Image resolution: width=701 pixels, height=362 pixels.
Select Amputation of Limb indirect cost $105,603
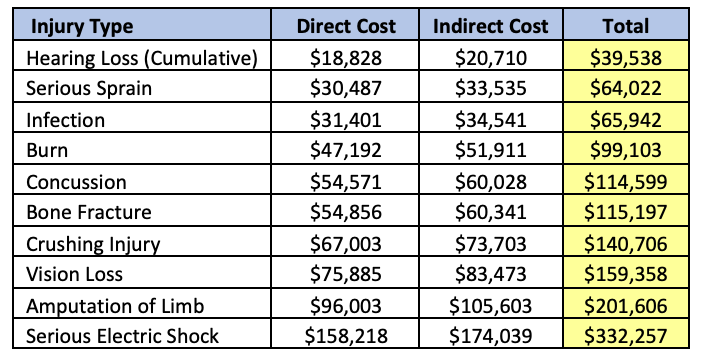pos(491,303)
